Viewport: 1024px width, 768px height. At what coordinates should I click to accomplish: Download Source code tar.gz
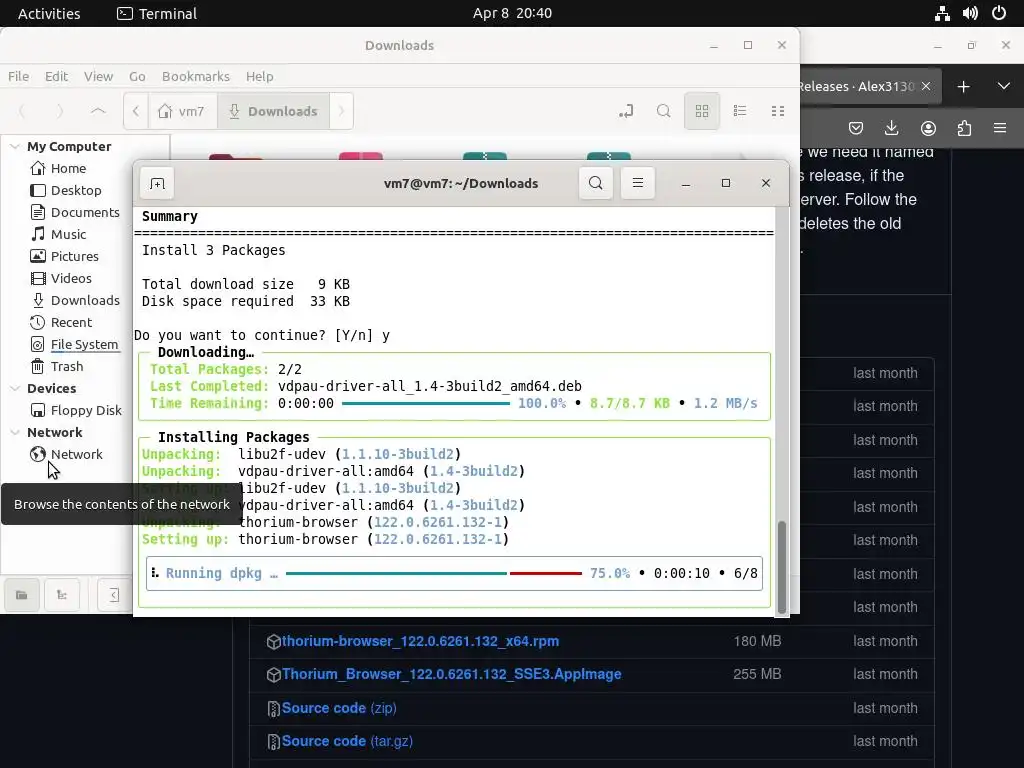347,741
